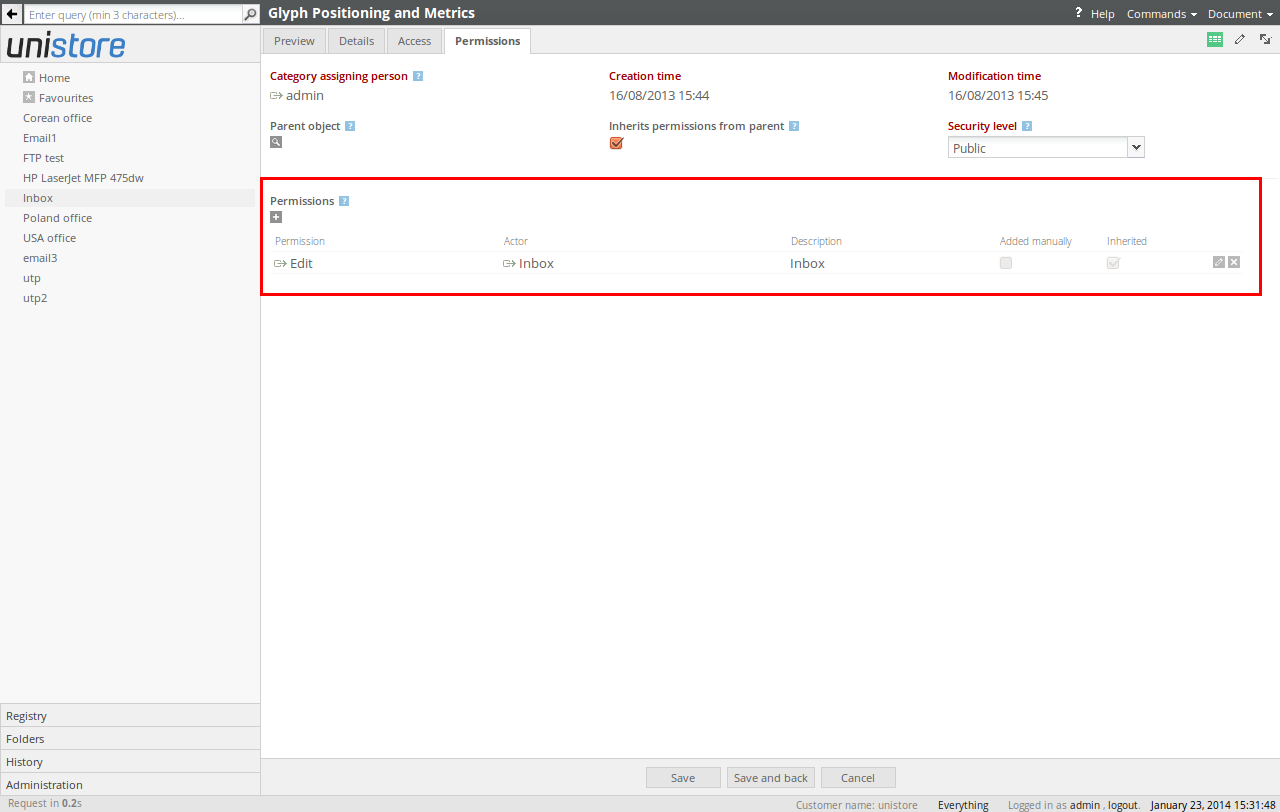Click the pencil edit icon in the tab bar
1280x812 pixels.
click(1240, 39)
